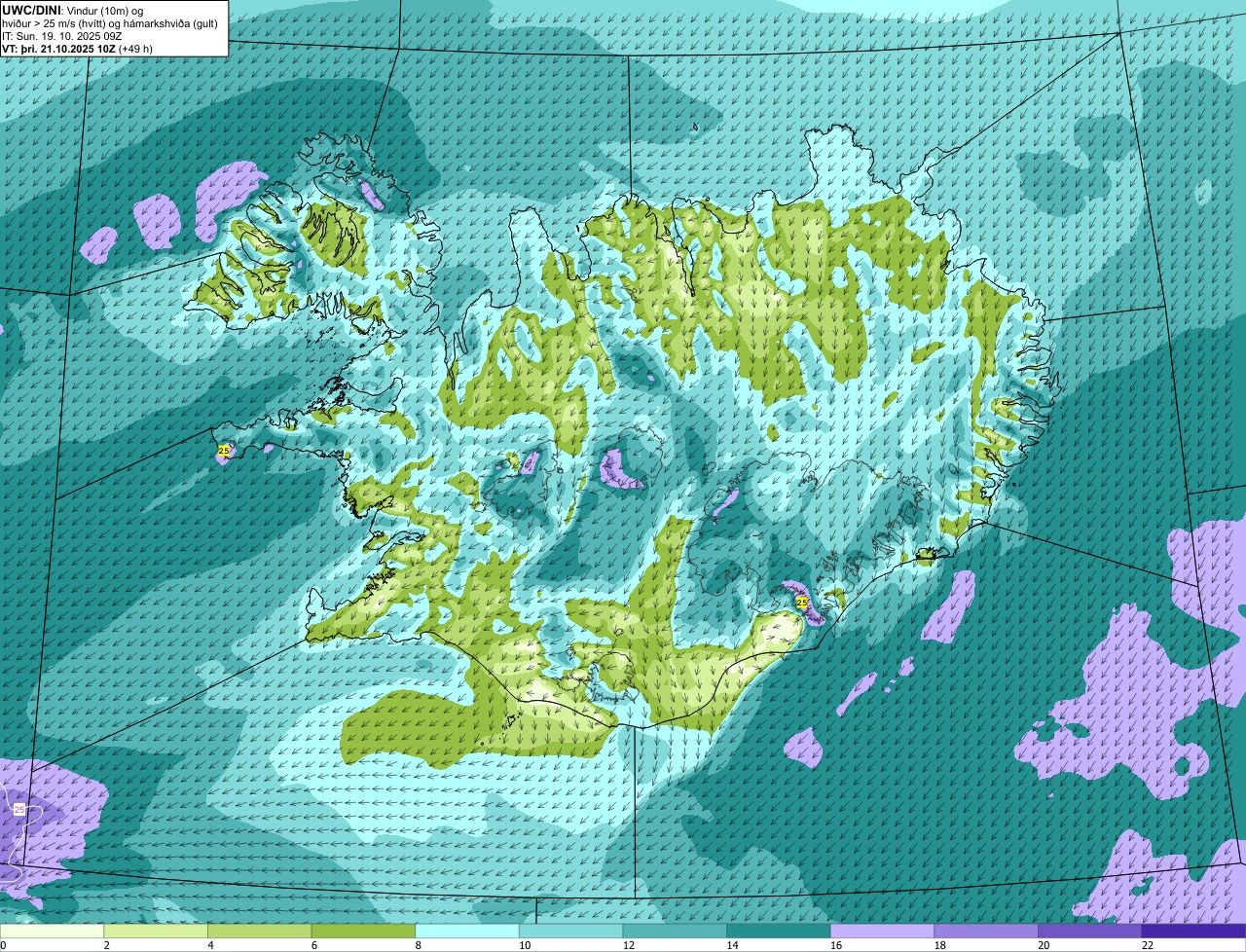Click the 2–4 m/s light green swatch
Viewport: 1246px width, 952px height.
(x=156, y=931)
